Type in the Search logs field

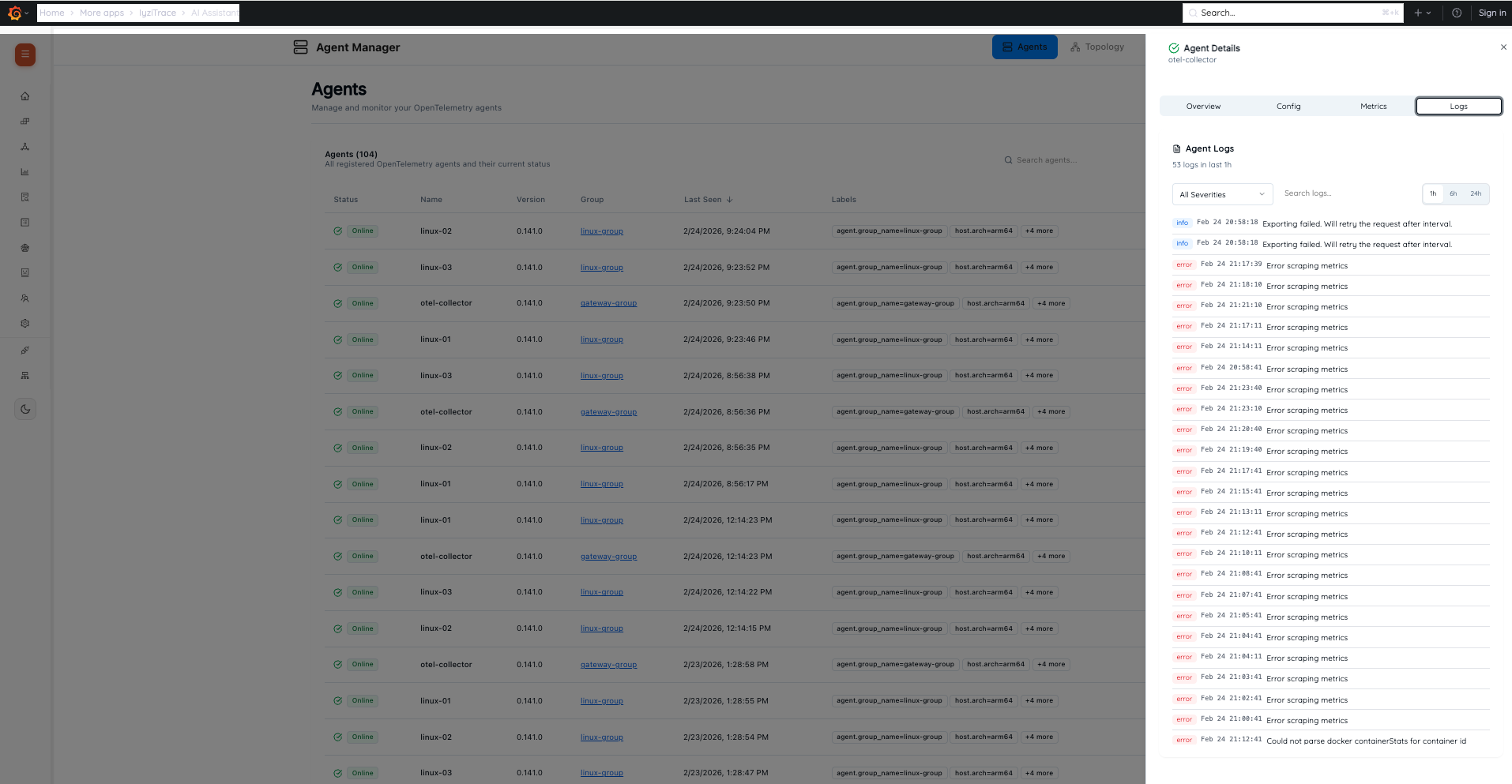(x=1343, y=193)
